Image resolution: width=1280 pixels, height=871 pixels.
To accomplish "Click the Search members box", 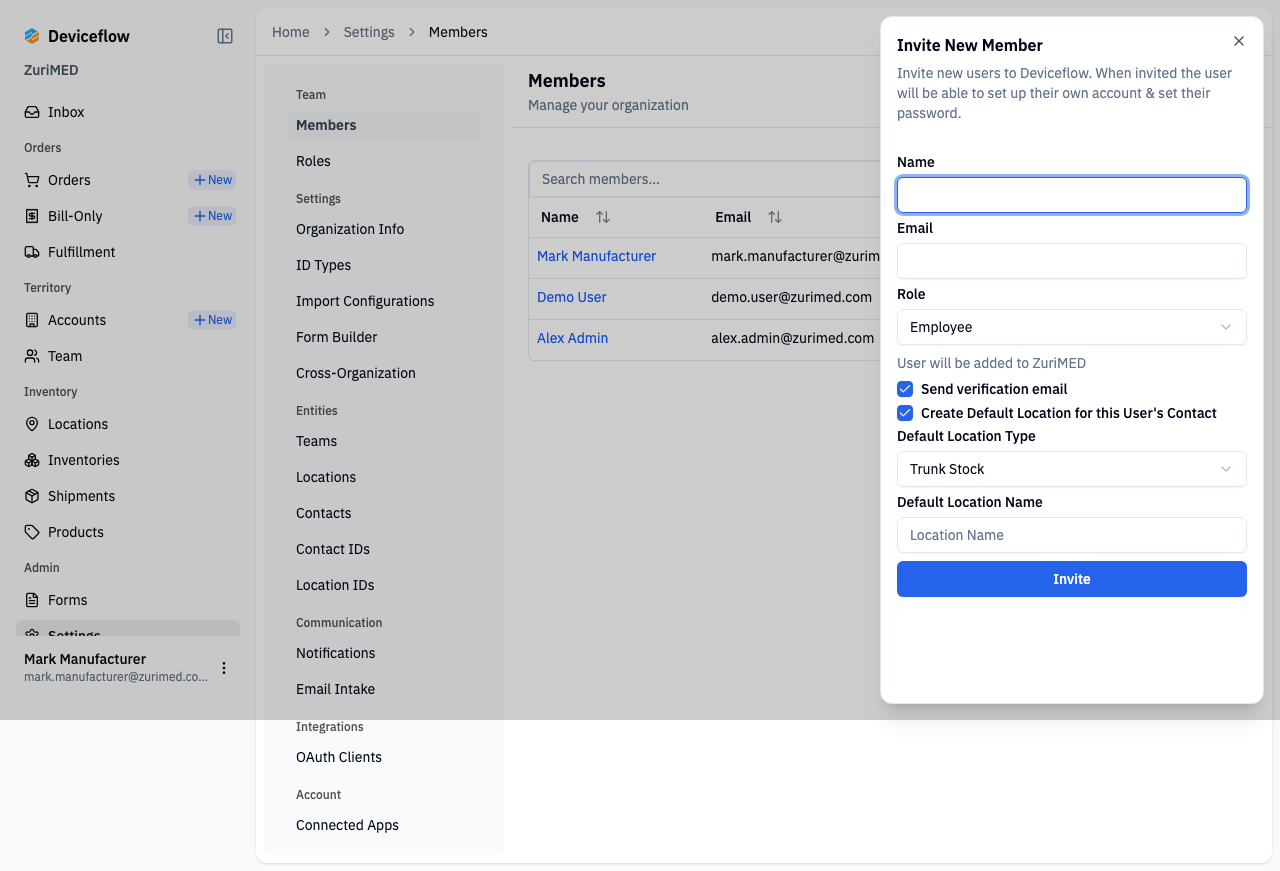I will coord(704,179).
